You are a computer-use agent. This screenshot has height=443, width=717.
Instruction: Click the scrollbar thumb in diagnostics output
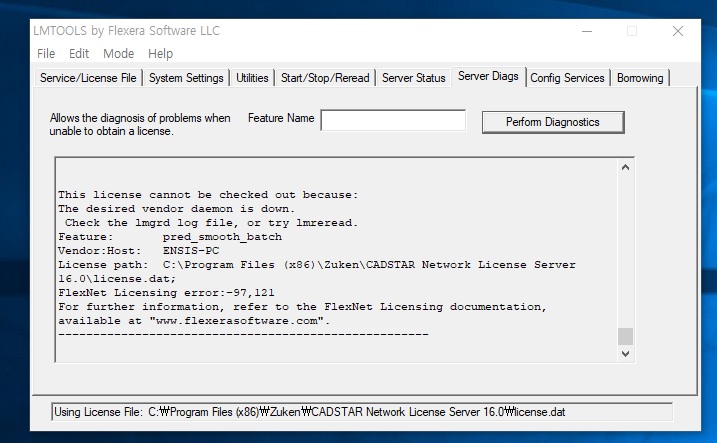(626, 336)
